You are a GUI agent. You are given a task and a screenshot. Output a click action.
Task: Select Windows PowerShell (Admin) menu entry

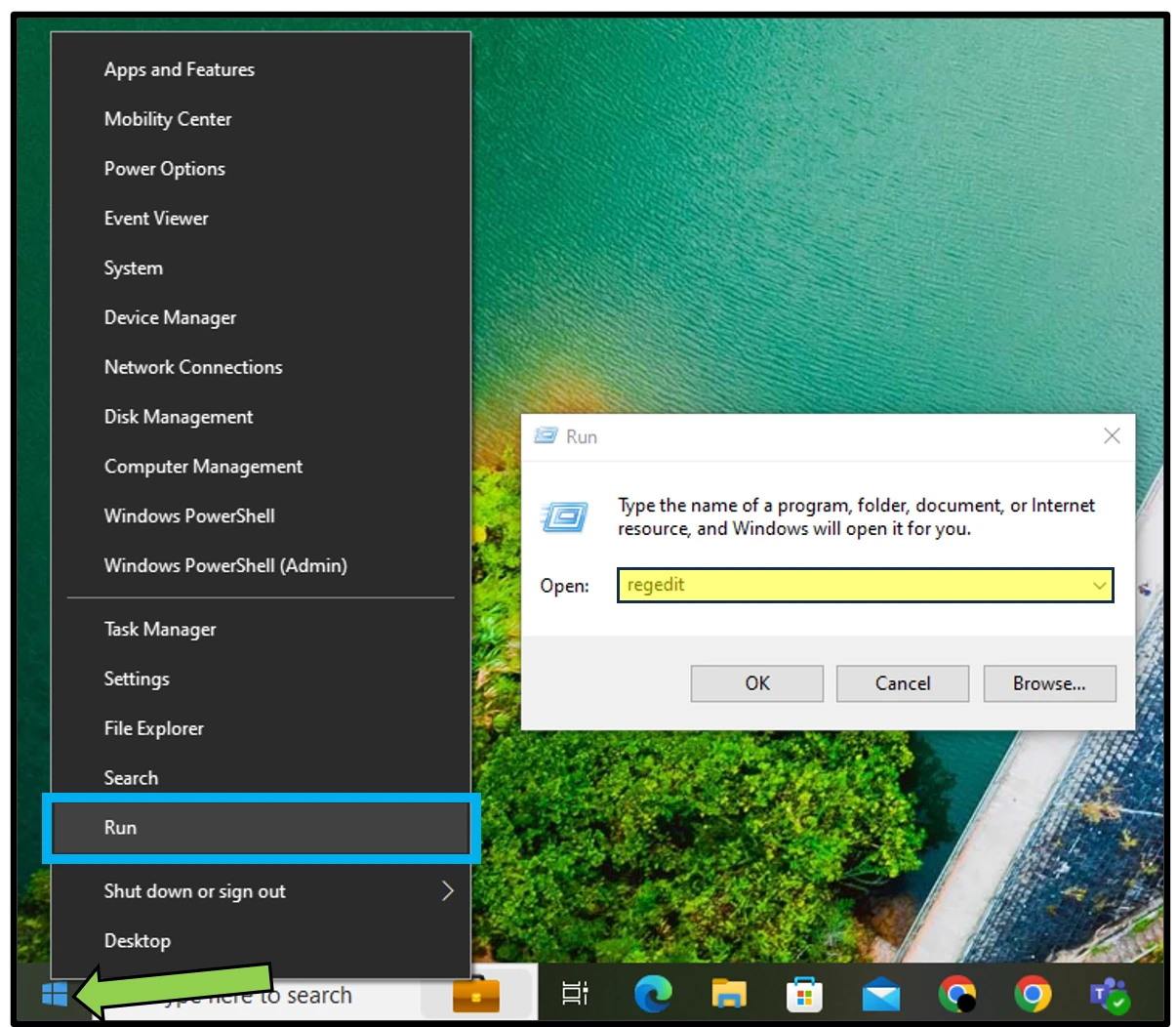point(225,565)
